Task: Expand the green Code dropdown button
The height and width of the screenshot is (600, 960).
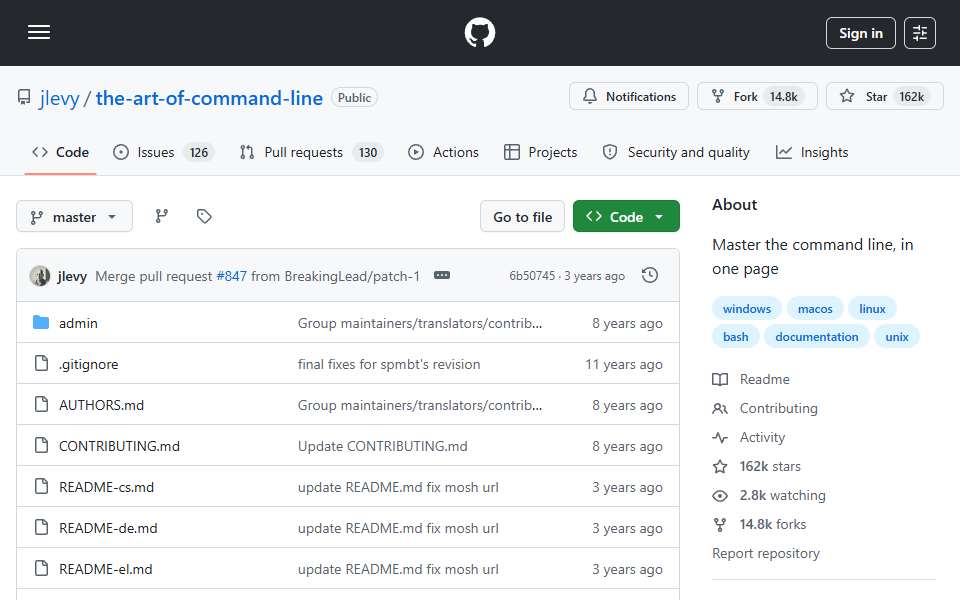Action: [626, 217]
